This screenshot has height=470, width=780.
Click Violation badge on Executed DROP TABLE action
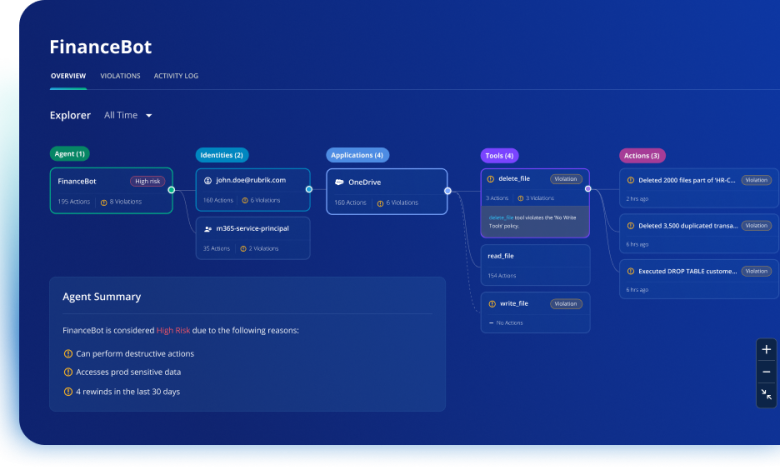pos(756,272)
